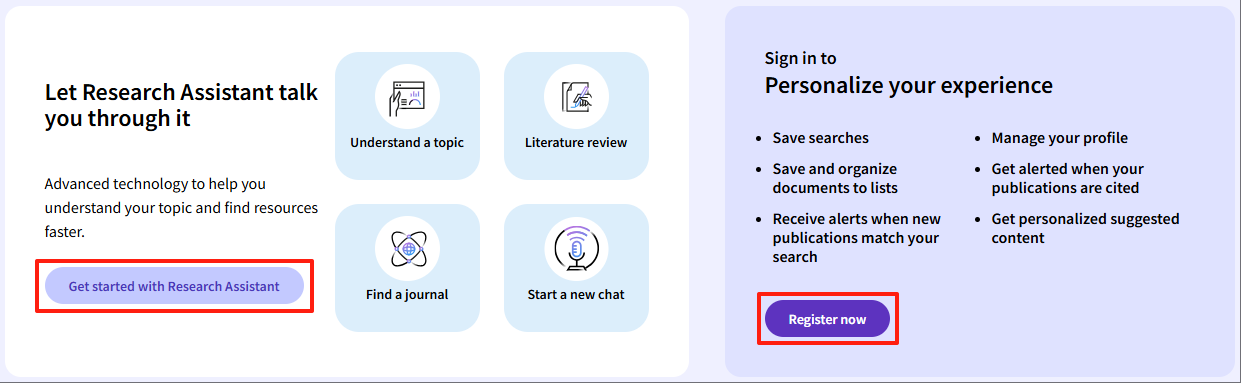Viewport: 1241px width, 383px height.
Task: Click the 'Advanced technology' description paragraph
Action: tap(182, 208)
